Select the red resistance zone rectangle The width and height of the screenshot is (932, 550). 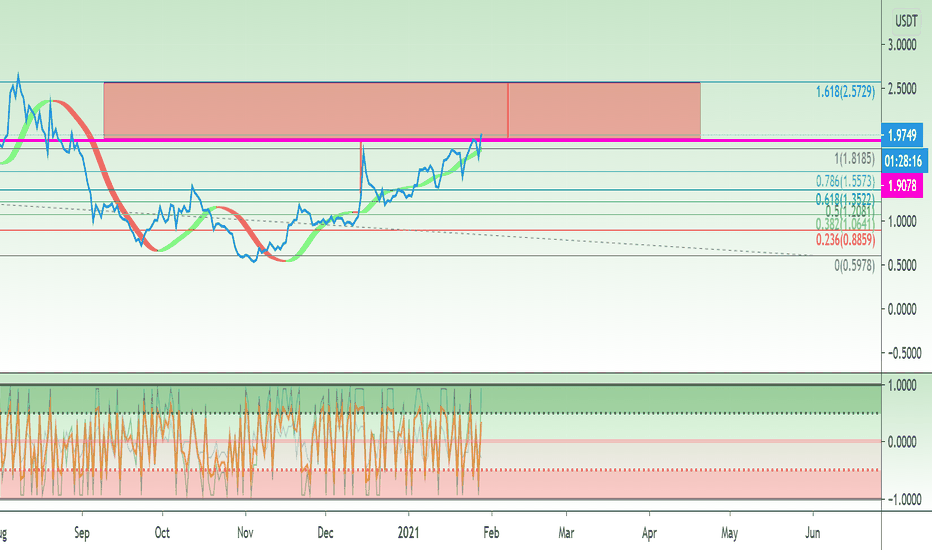tap(402, 110)
